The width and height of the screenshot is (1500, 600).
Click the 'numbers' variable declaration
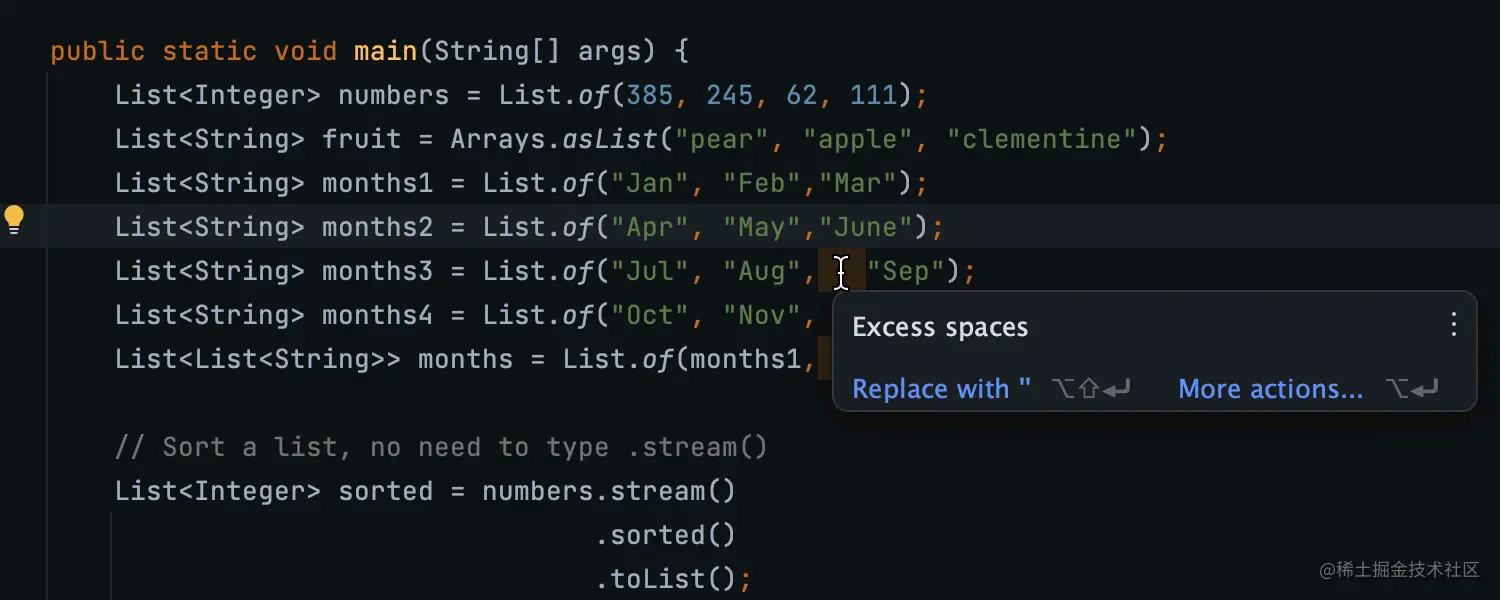[x=394, y=95]
